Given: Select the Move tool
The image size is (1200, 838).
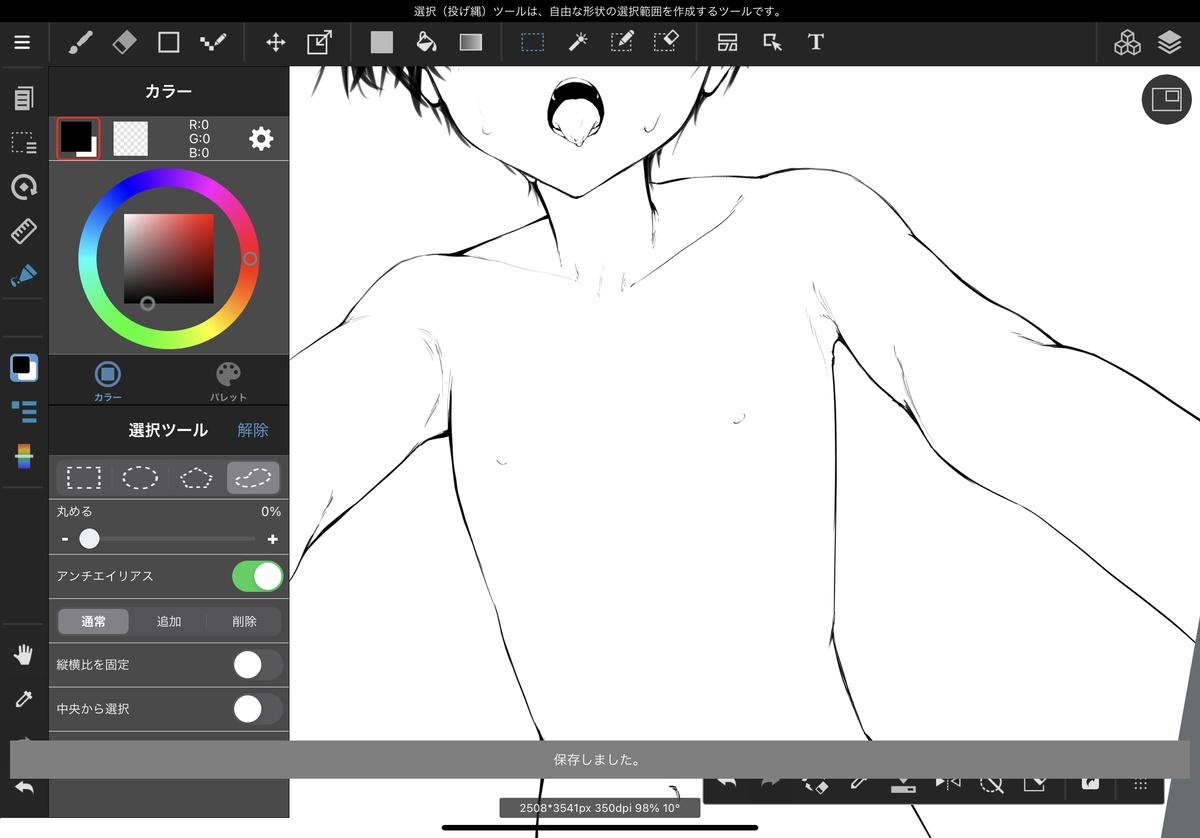Looking at the screenshot, I should pyautogui.click(x=275, y=42).
